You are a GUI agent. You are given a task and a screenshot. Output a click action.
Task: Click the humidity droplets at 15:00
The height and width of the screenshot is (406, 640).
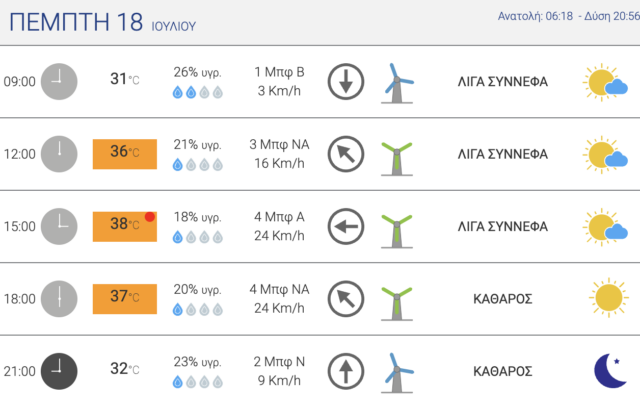pos(197,237)
